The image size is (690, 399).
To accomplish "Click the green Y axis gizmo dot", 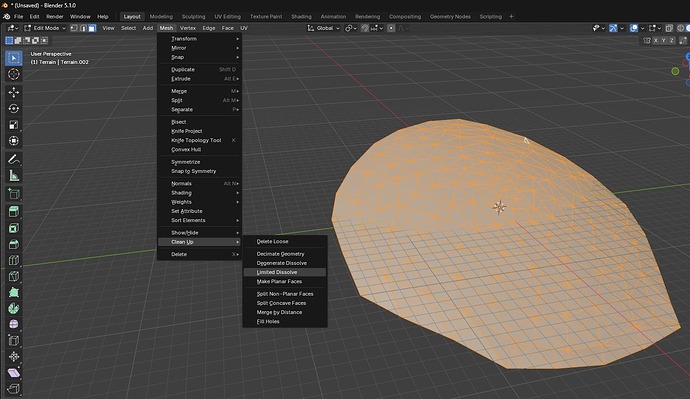I will click(x=675, y=71).
